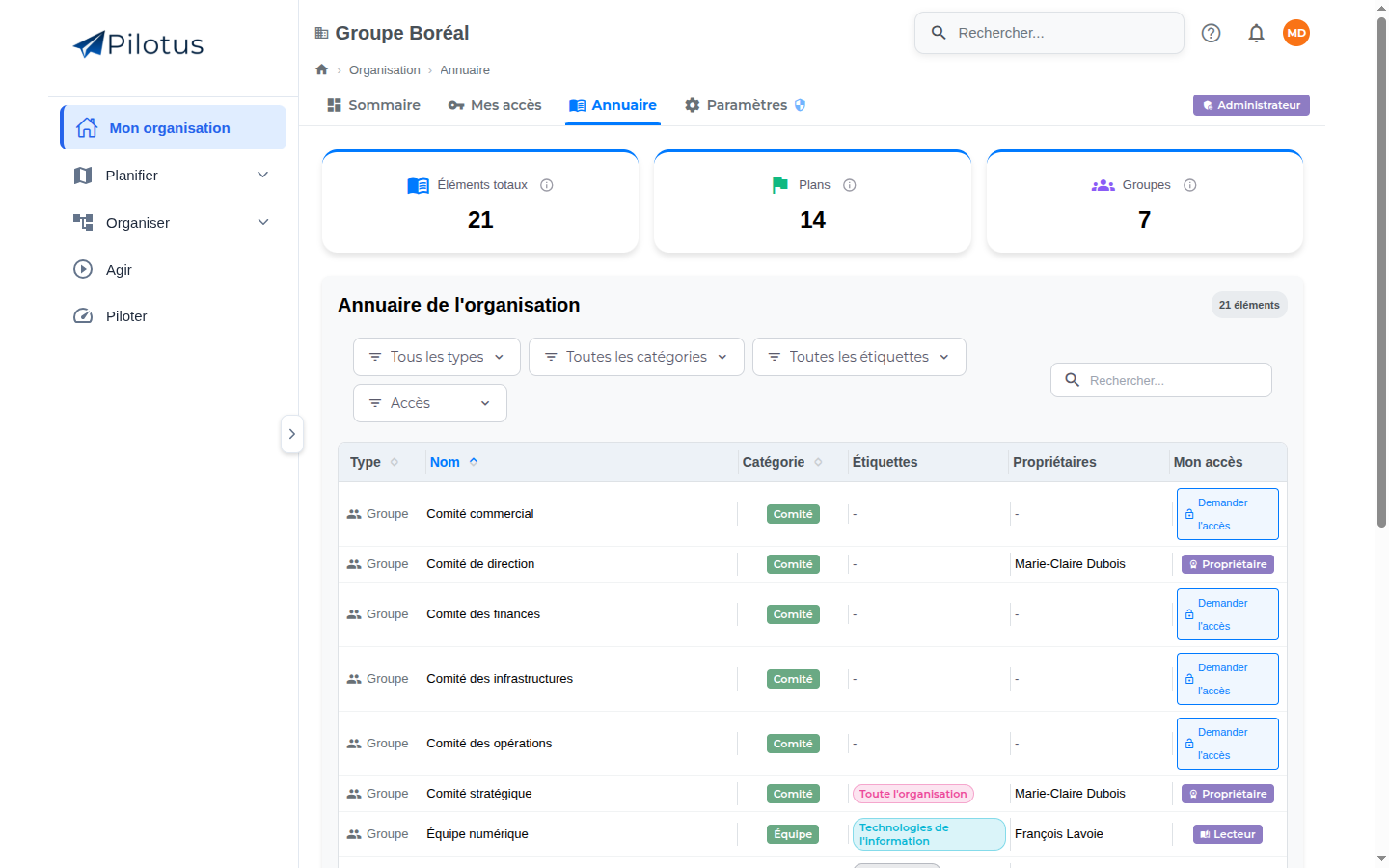The image size is (1389, 868).
Task: Open the MD user avatar menu
Action: [x=1296, y=33]
